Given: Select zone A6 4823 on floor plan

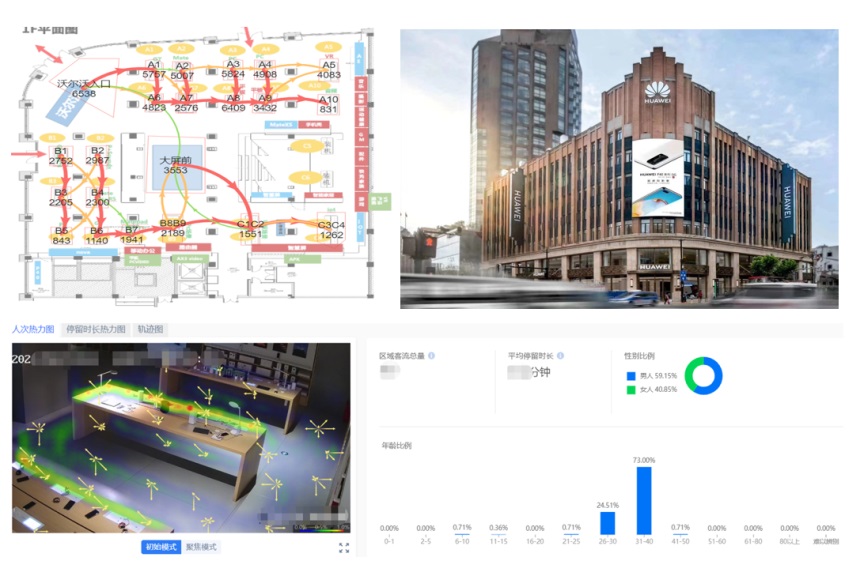Looking at the screenshot, I should [154, 103].
